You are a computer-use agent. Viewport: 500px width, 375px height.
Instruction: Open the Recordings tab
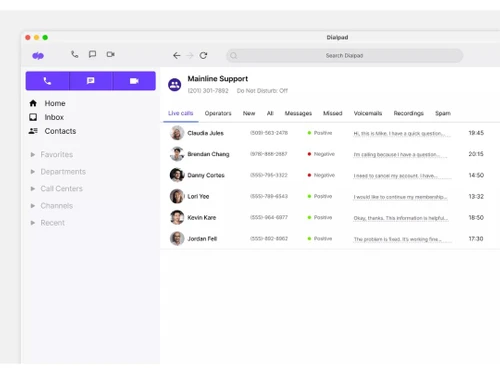click(409, 113)
